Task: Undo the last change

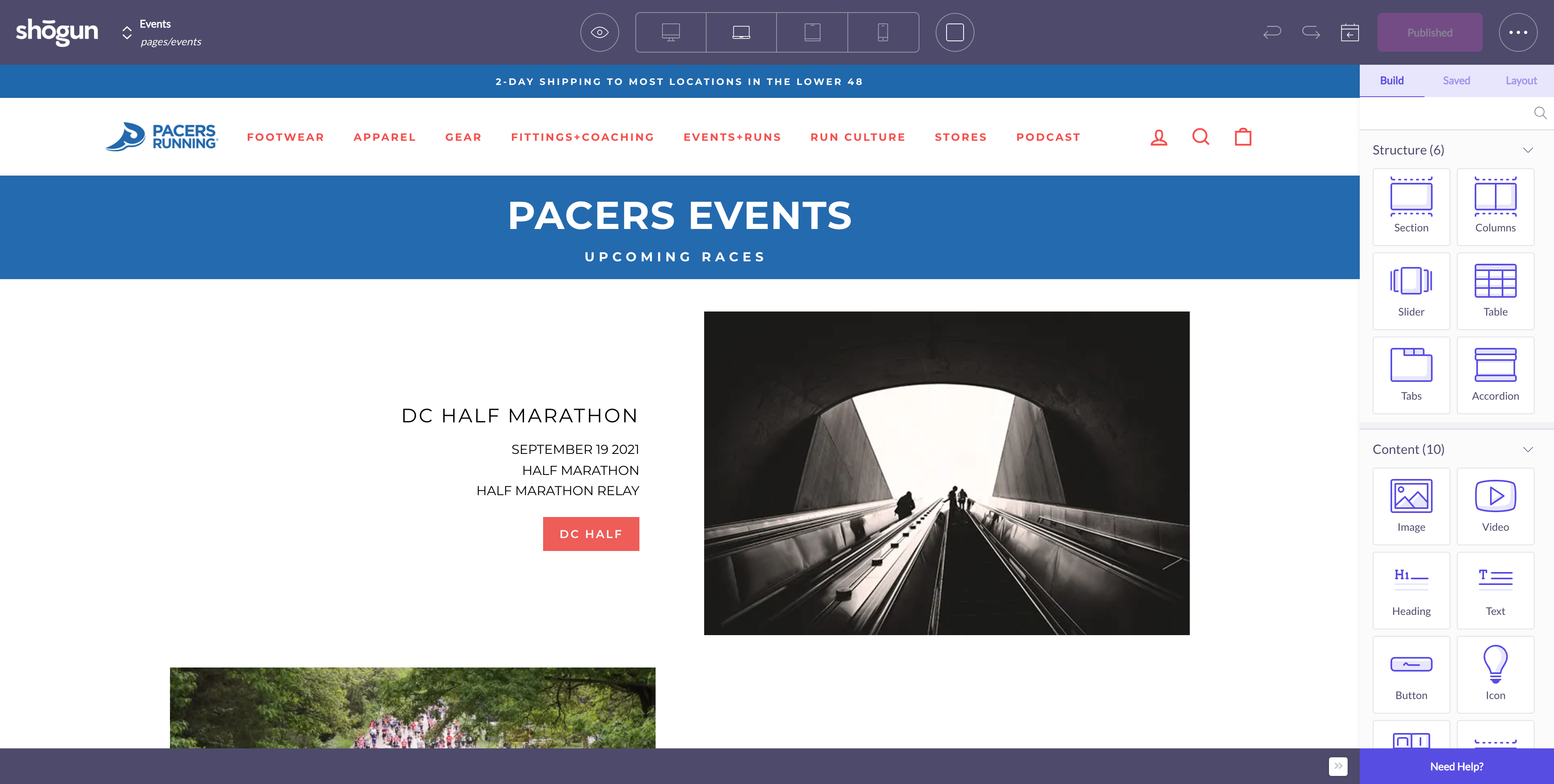Action: pyautogui.click(x=1272, y=33)
